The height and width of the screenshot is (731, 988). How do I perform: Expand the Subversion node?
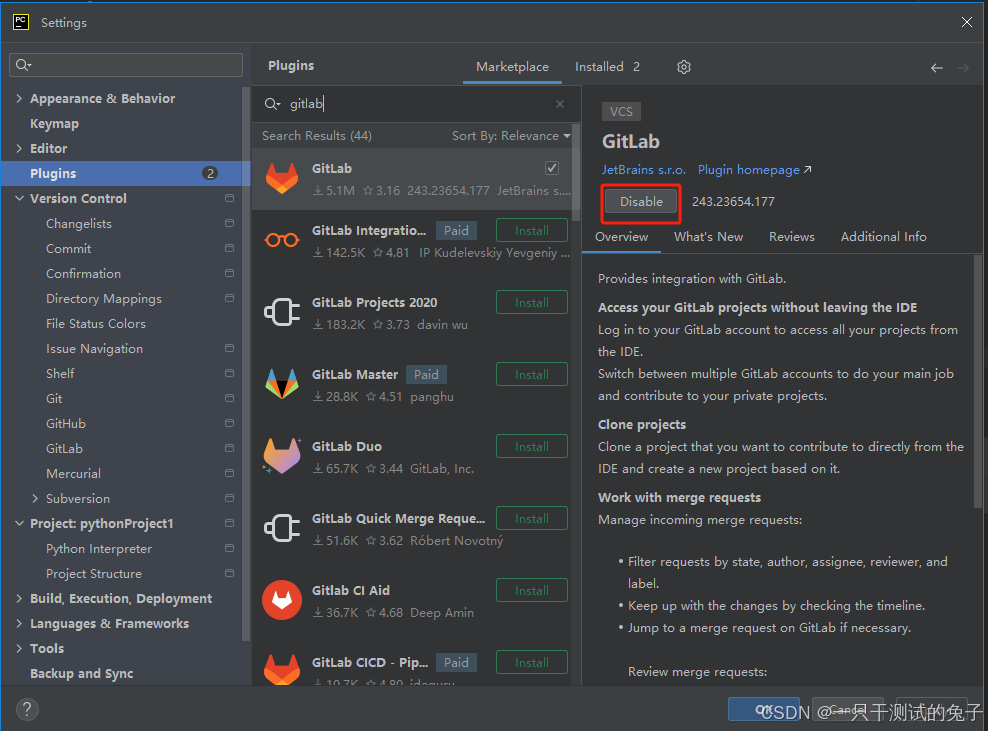(x=35, y=498)
